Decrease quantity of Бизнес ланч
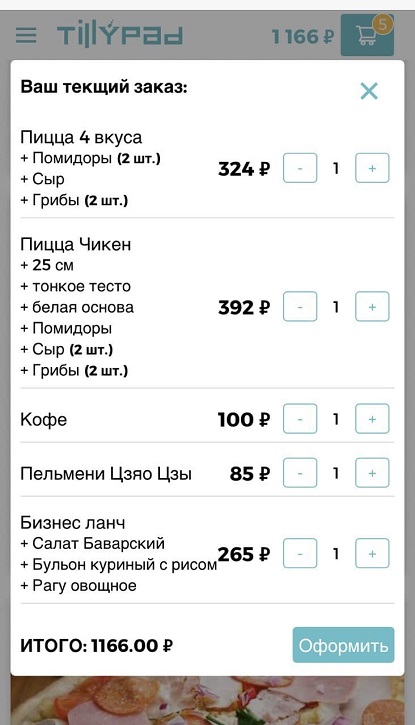The width and height of the screenshot is (415, 725). (300, 553)
